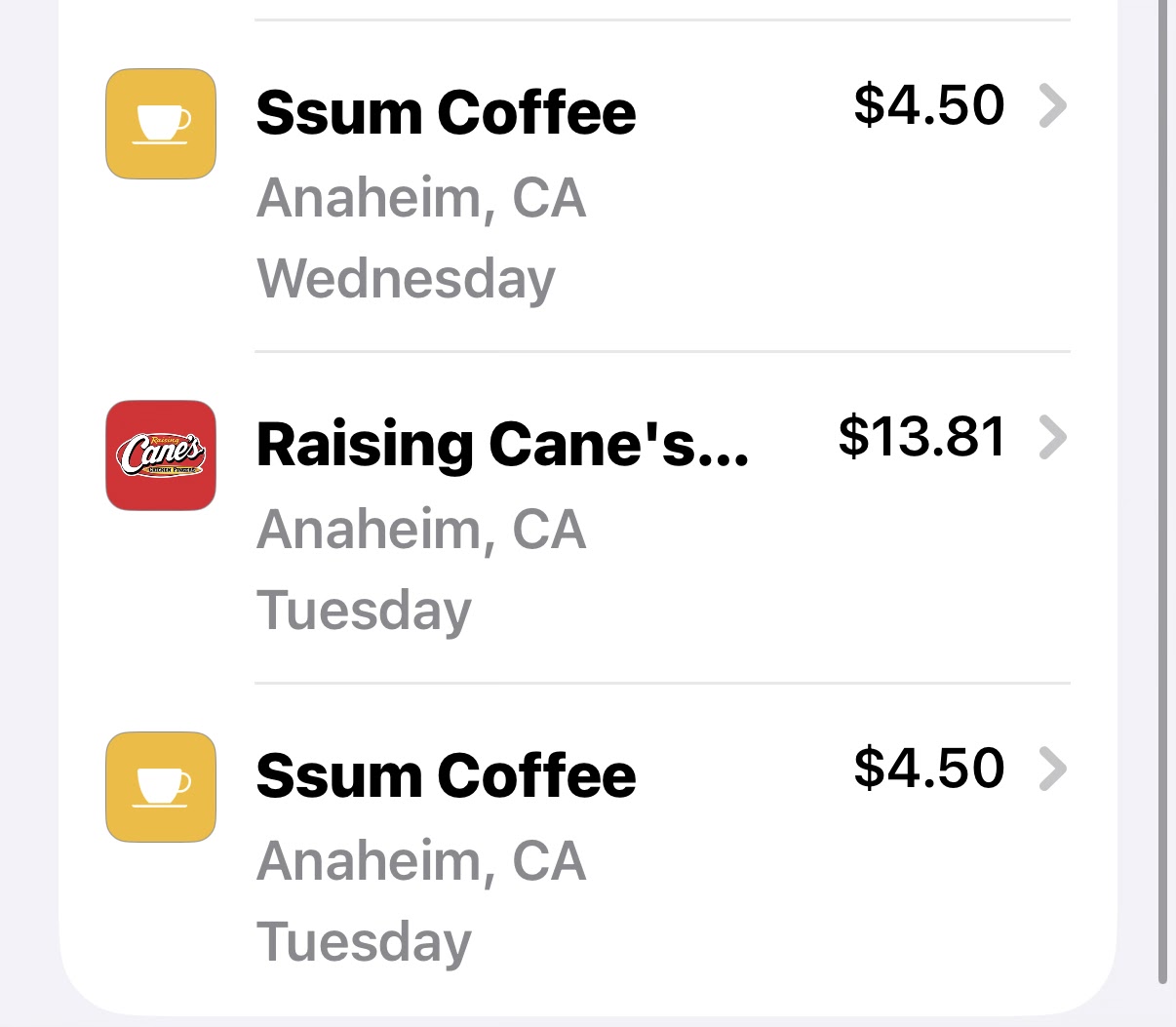Select the yellow coffee cup merchant icon on Wednesday's transaction

160,123
